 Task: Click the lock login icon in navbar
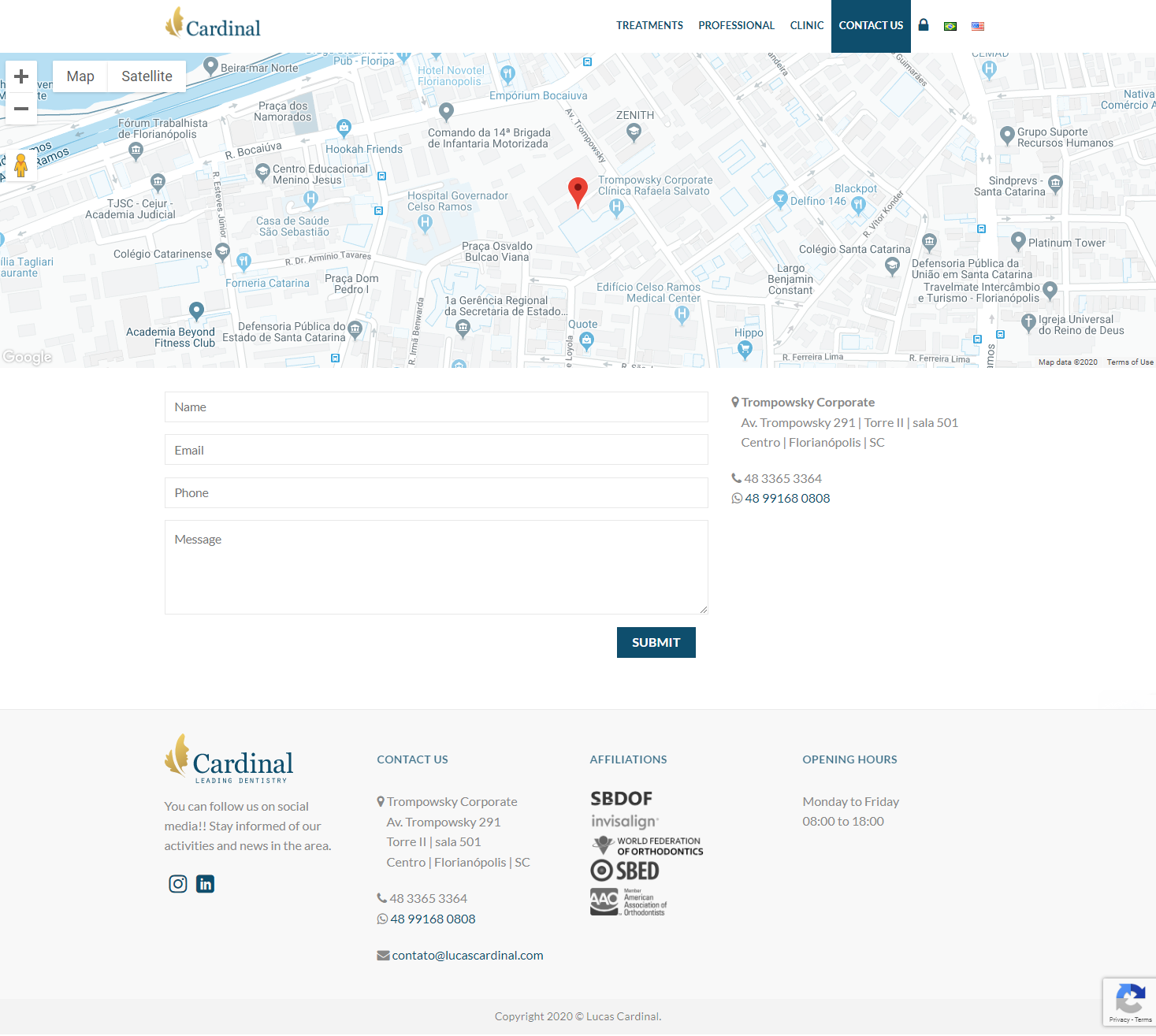click(924, 25)
